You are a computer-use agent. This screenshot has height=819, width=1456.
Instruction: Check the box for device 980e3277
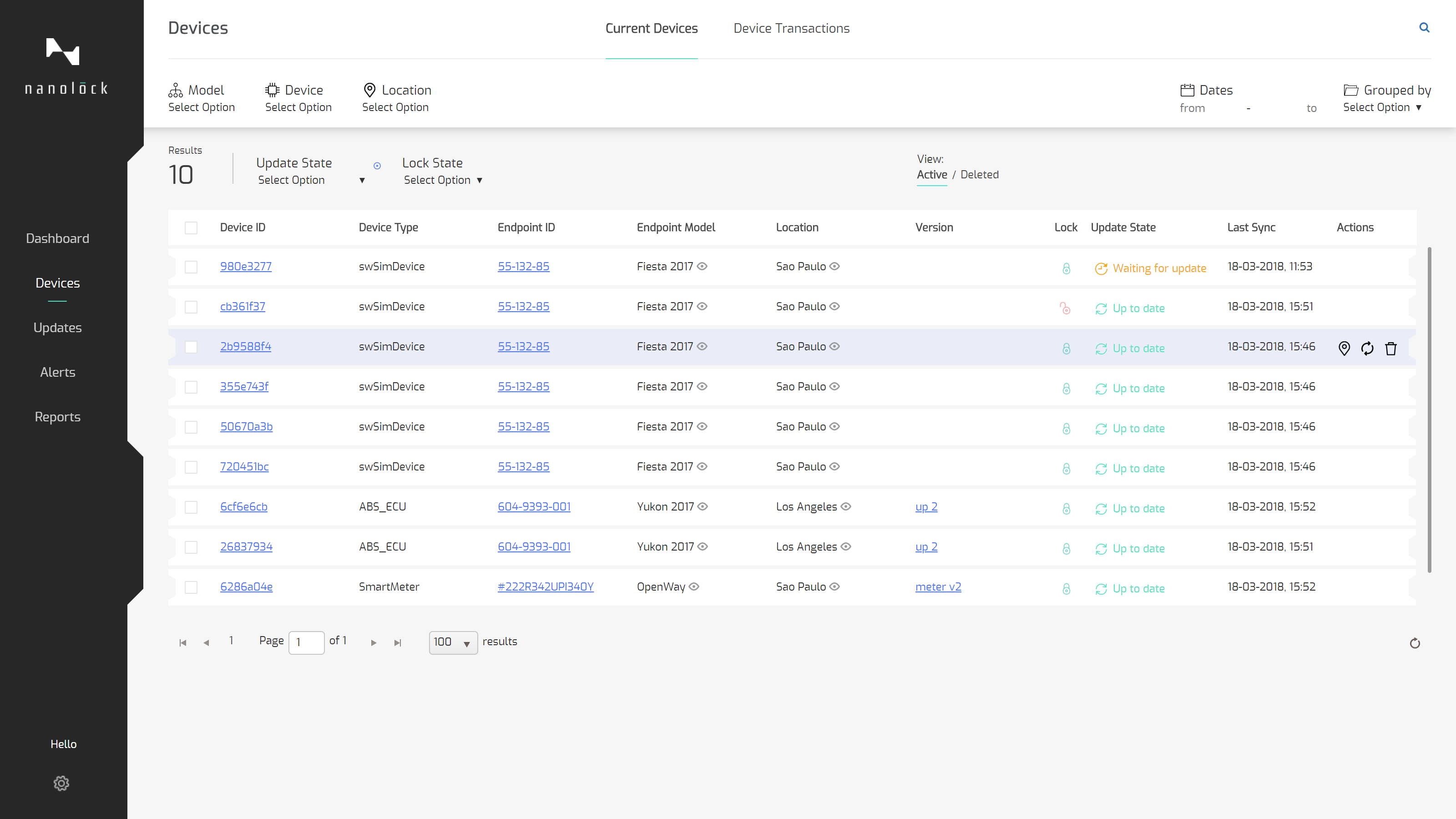(191, 267)
